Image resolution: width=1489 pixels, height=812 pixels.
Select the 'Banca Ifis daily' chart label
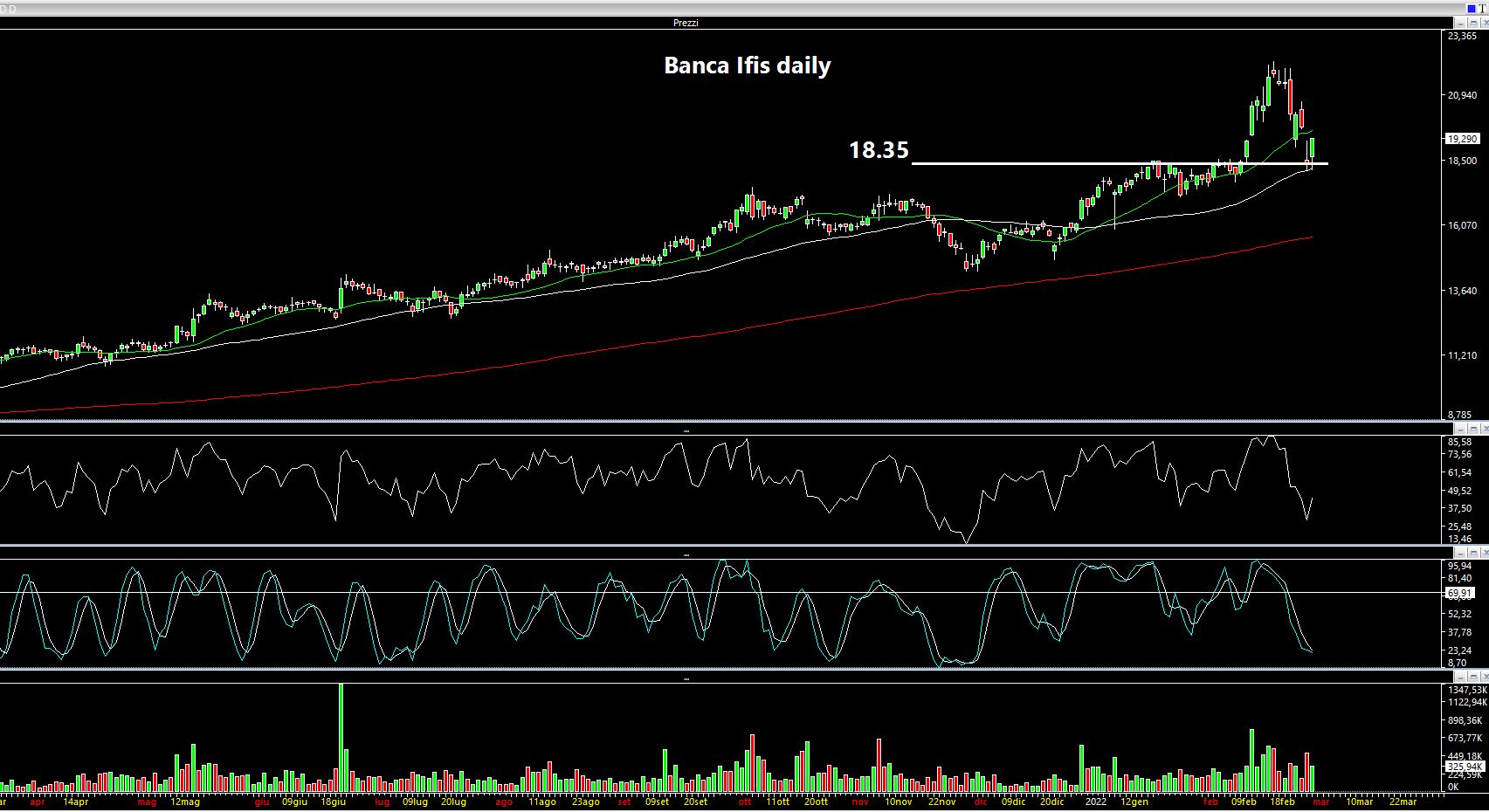point(748,65)
